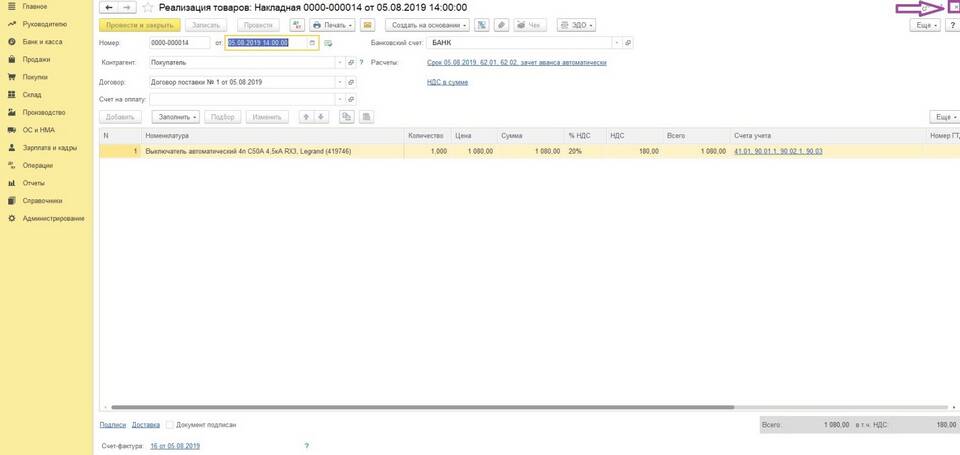
Task: Click the Номер input field
Action: pyautogui.click(x=179, y=43)
